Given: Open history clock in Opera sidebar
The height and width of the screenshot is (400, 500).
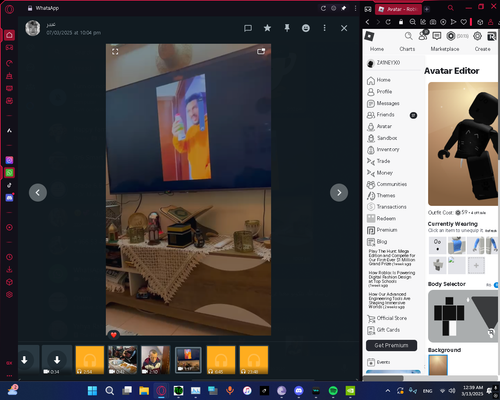Looking at the screenshot, I should (9, 257).
